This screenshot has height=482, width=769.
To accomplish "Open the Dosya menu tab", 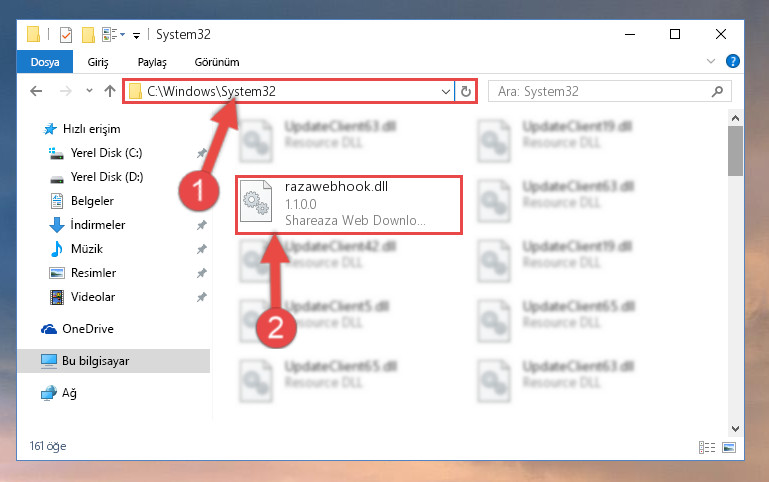I will pyautogui.click(x=45, y=62).
